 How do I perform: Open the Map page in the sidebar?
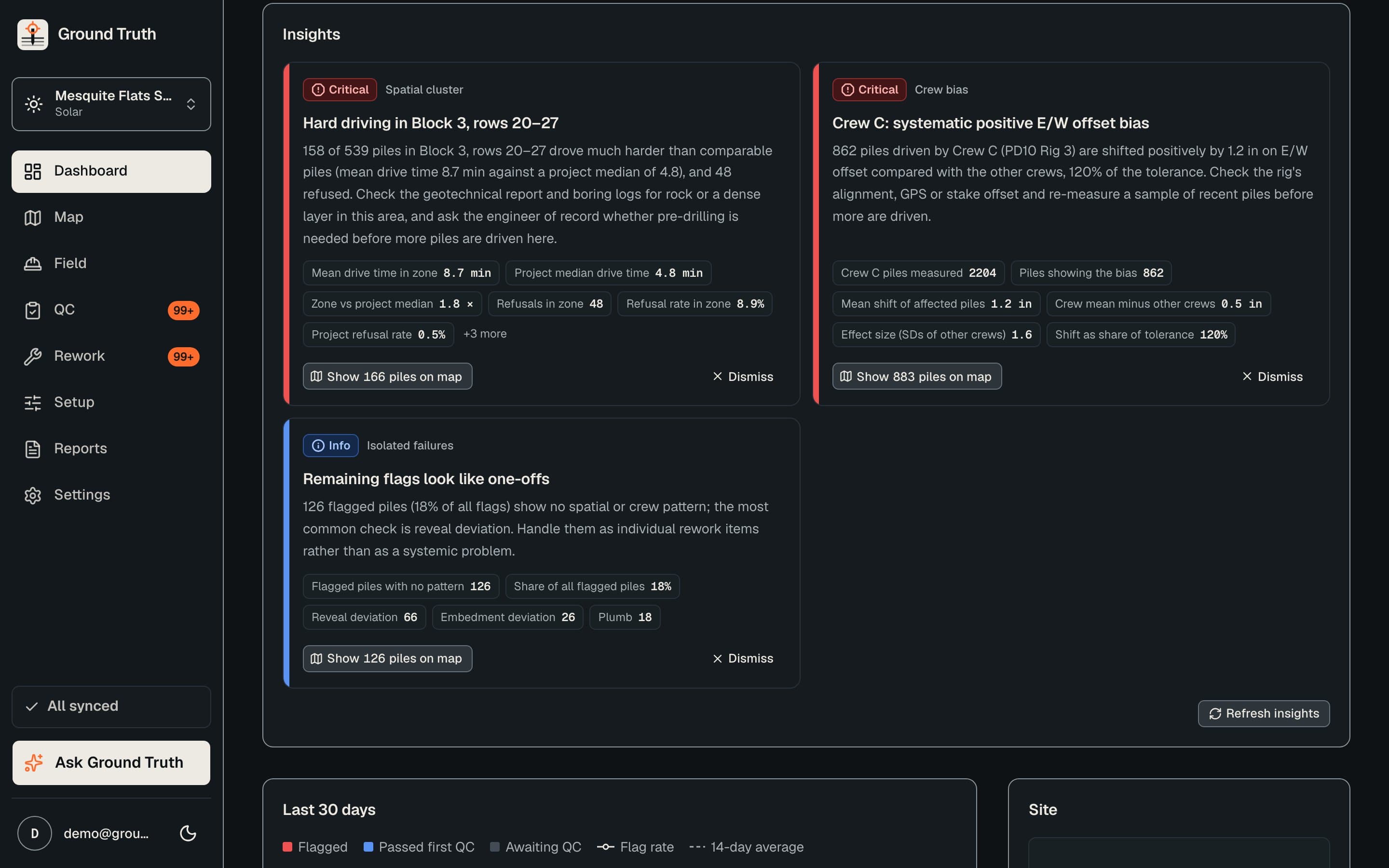click(x=111, y=217)
